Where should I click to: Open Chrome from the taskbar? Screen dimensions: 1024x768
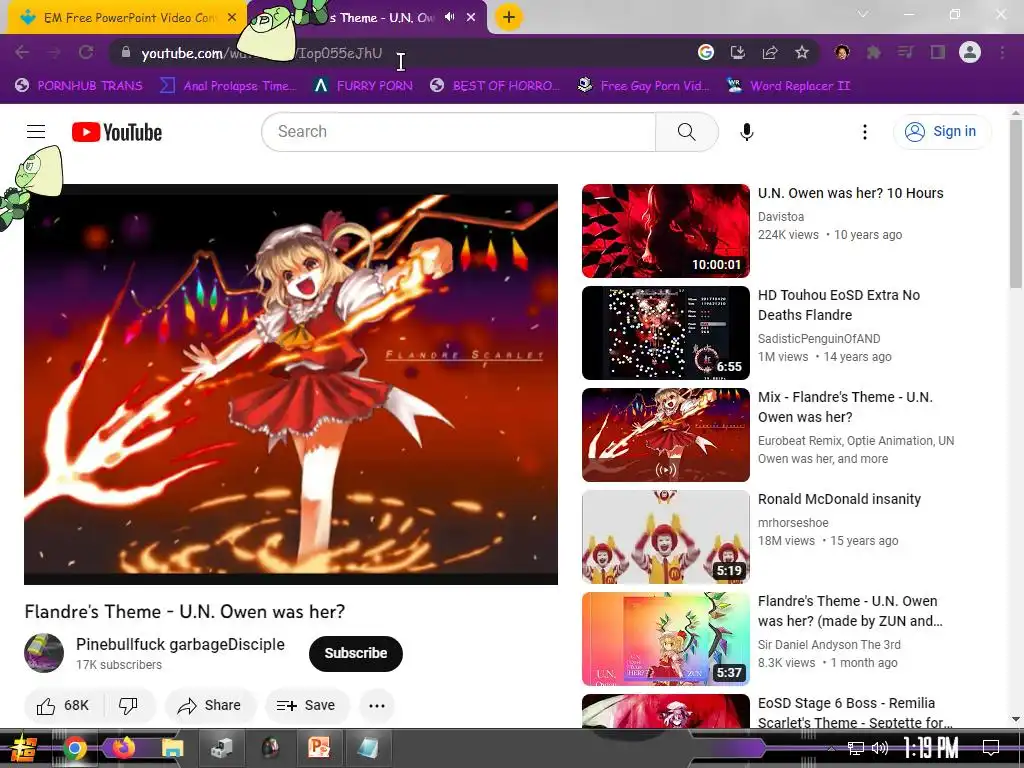pyautogui.click(x=75, y=748)
